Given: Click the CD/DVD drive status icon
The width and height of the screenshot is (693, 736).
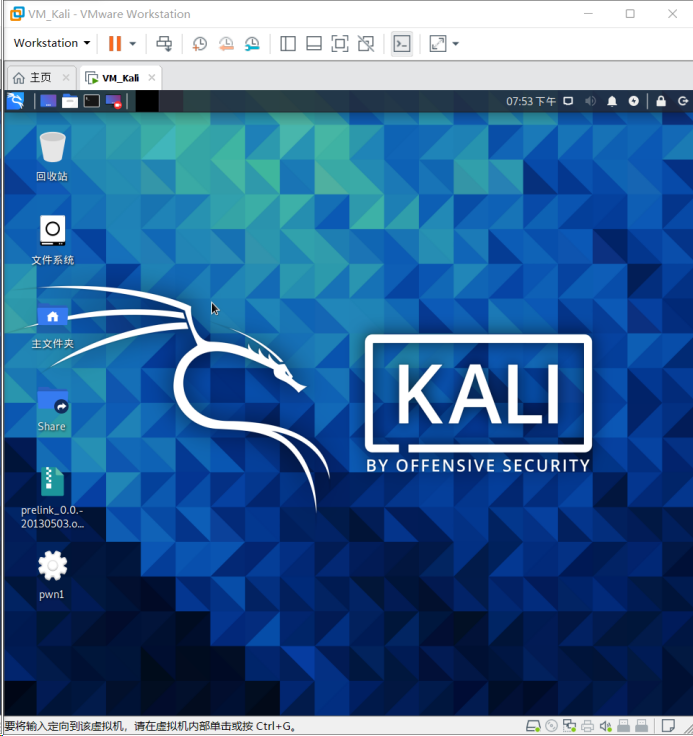Looking at the screenshot, I should pyautogui.click(x=551, y=726).
